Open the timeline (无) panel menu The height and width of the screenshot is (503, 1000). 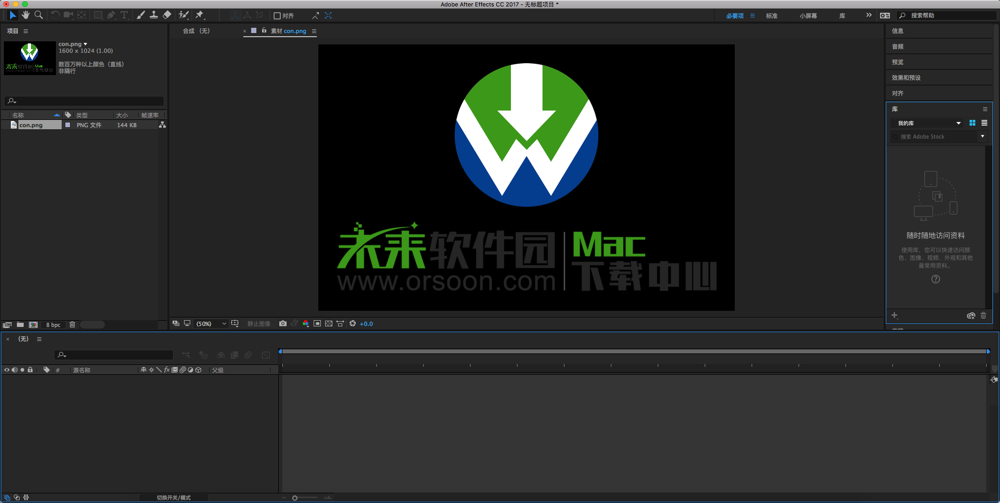point(39,339)
